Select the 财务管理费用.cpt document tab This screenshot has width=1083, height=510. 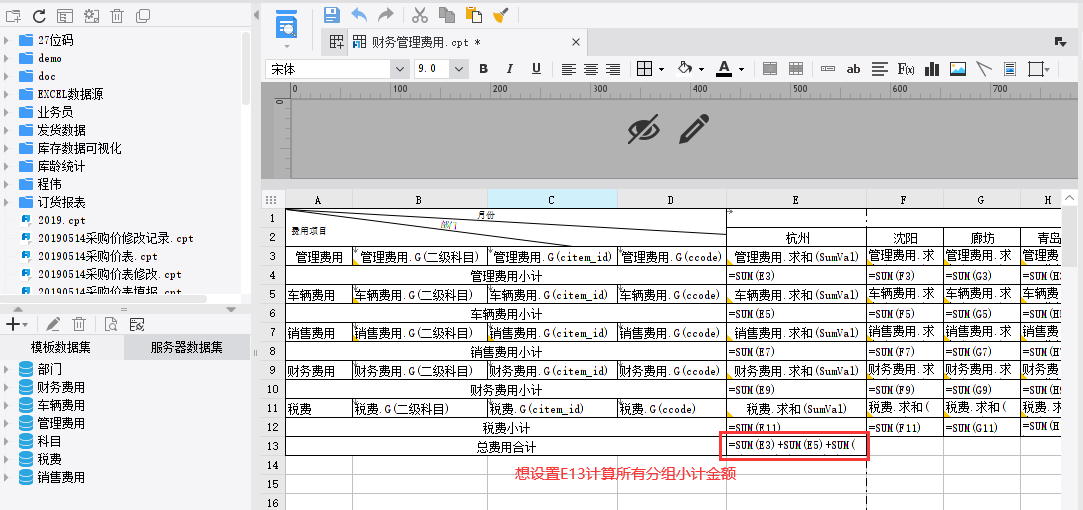[425, 43]
